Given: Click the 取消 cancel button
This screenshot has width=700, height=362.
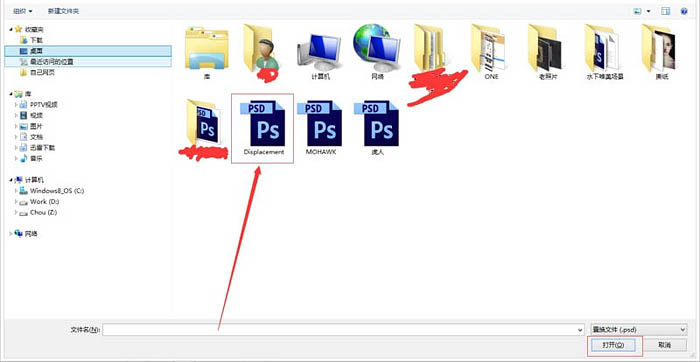Looking at the screenshot, I should click(665, 345).
